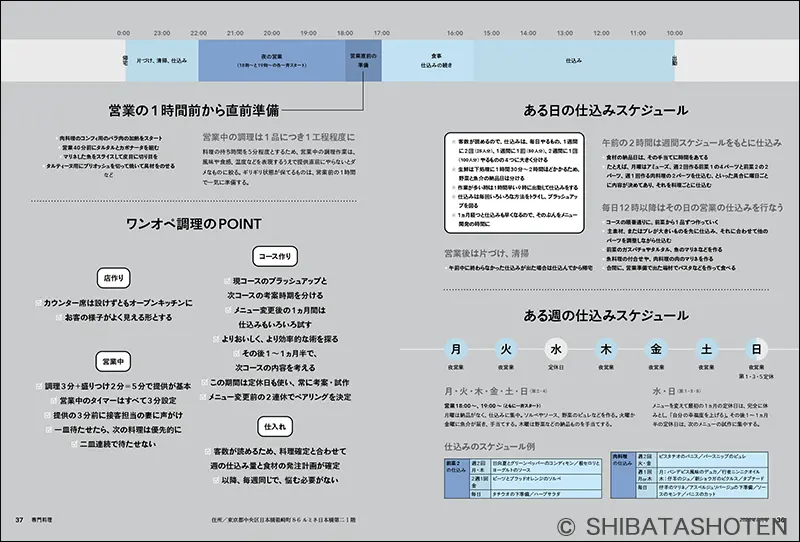Click the 19:00 time label
The height and width of the screenshot is (542, 800).
point(308,33)
